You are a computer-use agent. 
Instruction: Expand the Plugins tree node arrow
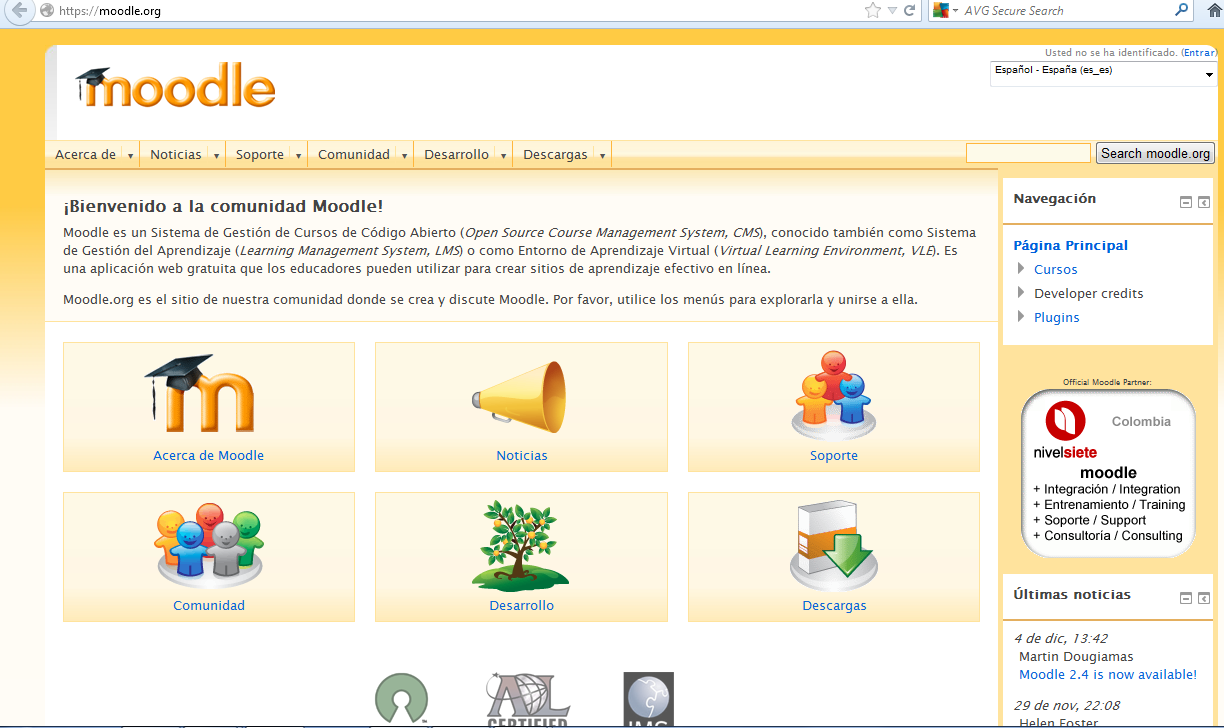pyautogui.click(x=1021, y=316)
